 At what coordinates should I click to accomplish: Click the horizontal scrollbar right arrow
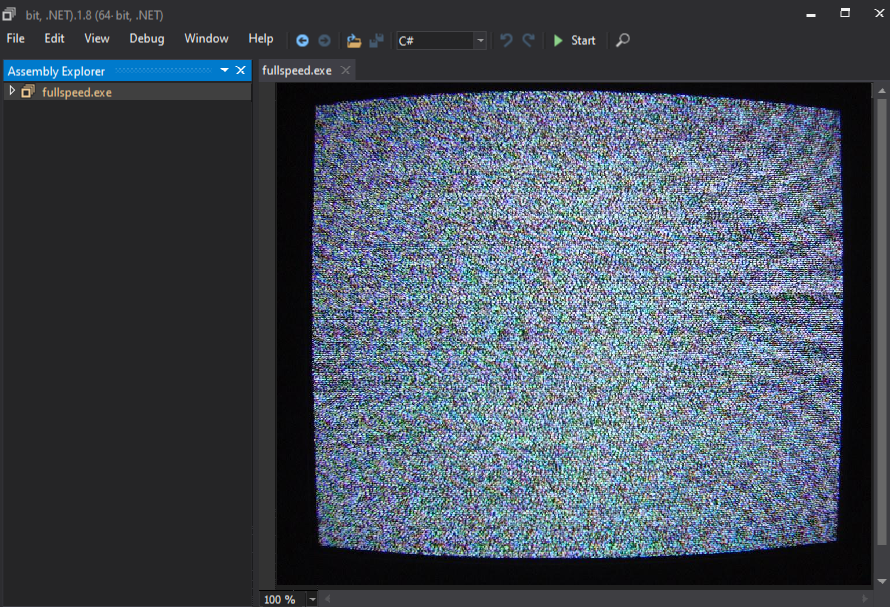tap(864, 598)
